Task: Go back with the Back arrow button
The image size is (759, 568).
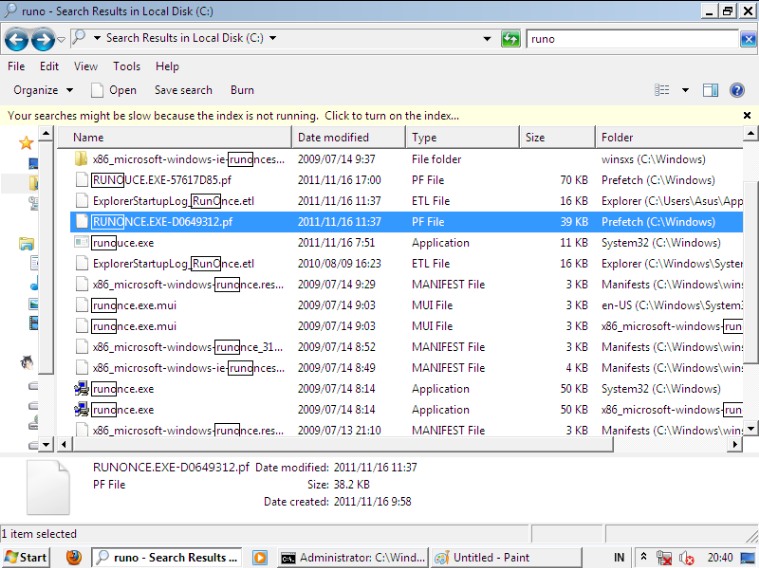Action: coord(16,40)
